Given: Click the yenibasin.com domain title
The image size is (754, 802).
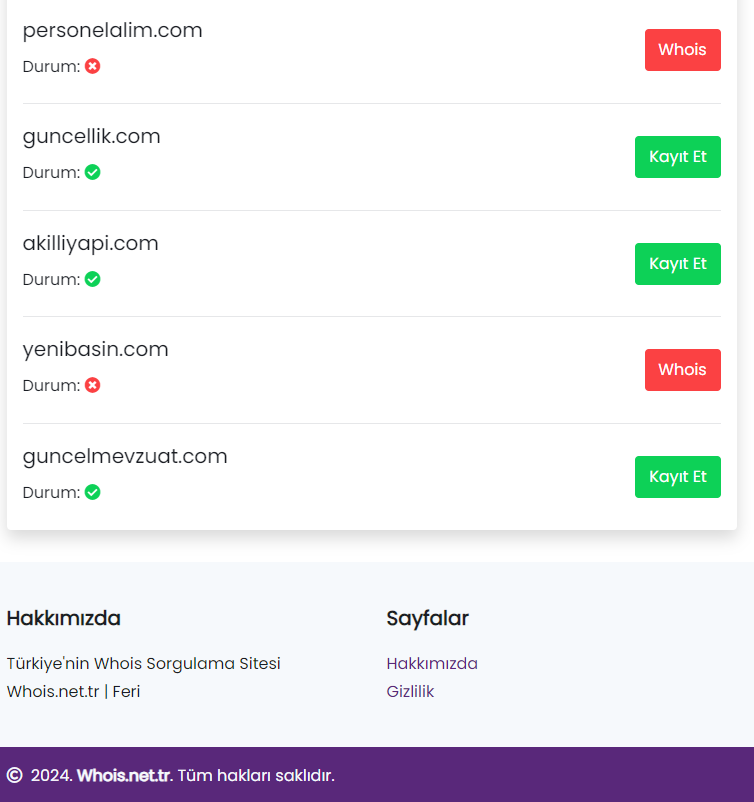Looking at the screenshot, I should tap(96, 349).
